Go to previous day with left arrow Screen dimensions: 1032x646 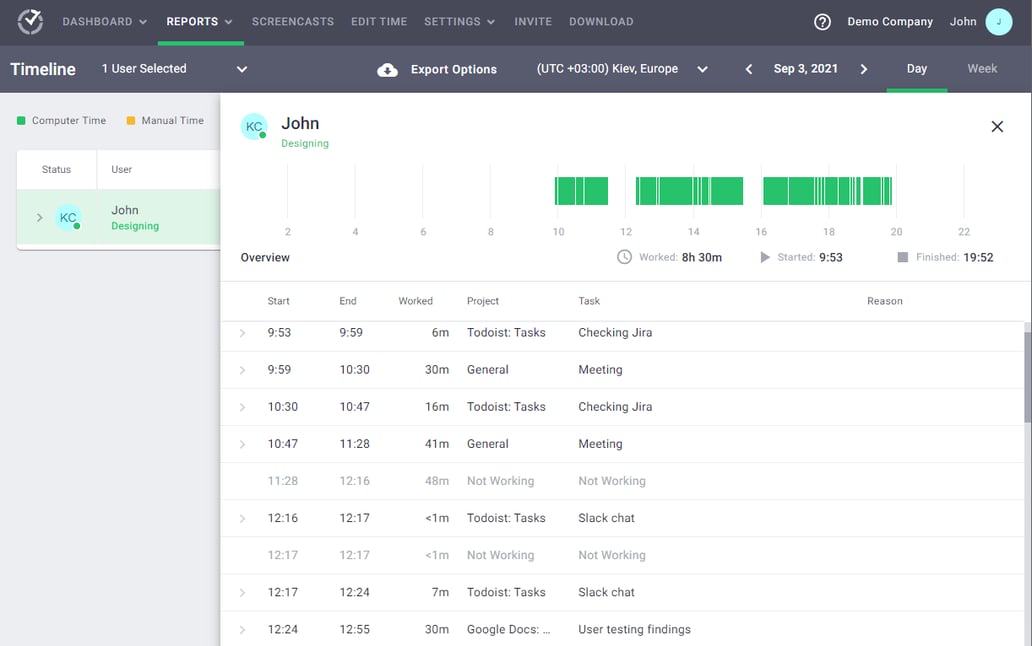pos(749,69)
